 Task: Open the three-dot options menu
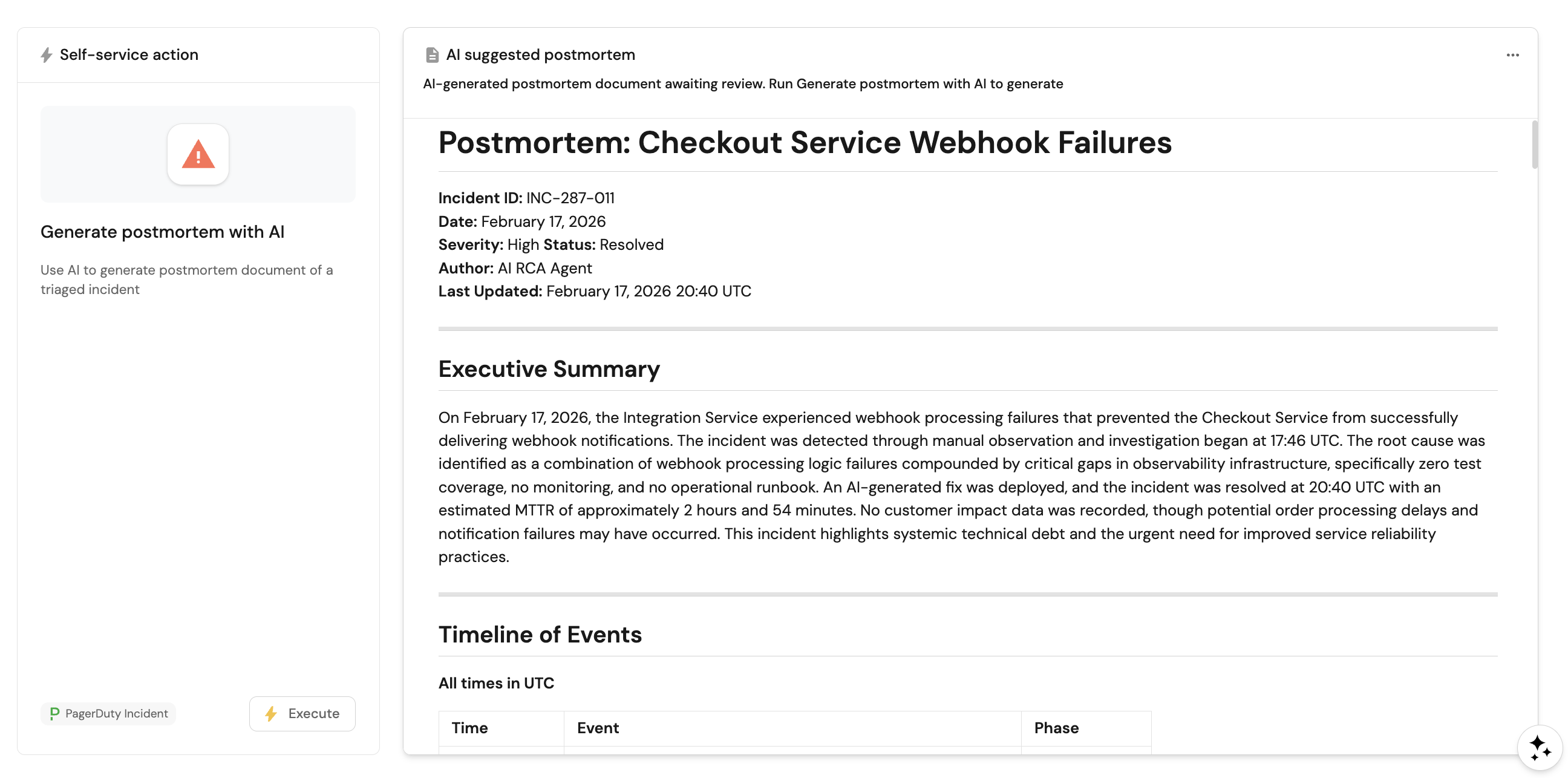(x=1512, y=55)
